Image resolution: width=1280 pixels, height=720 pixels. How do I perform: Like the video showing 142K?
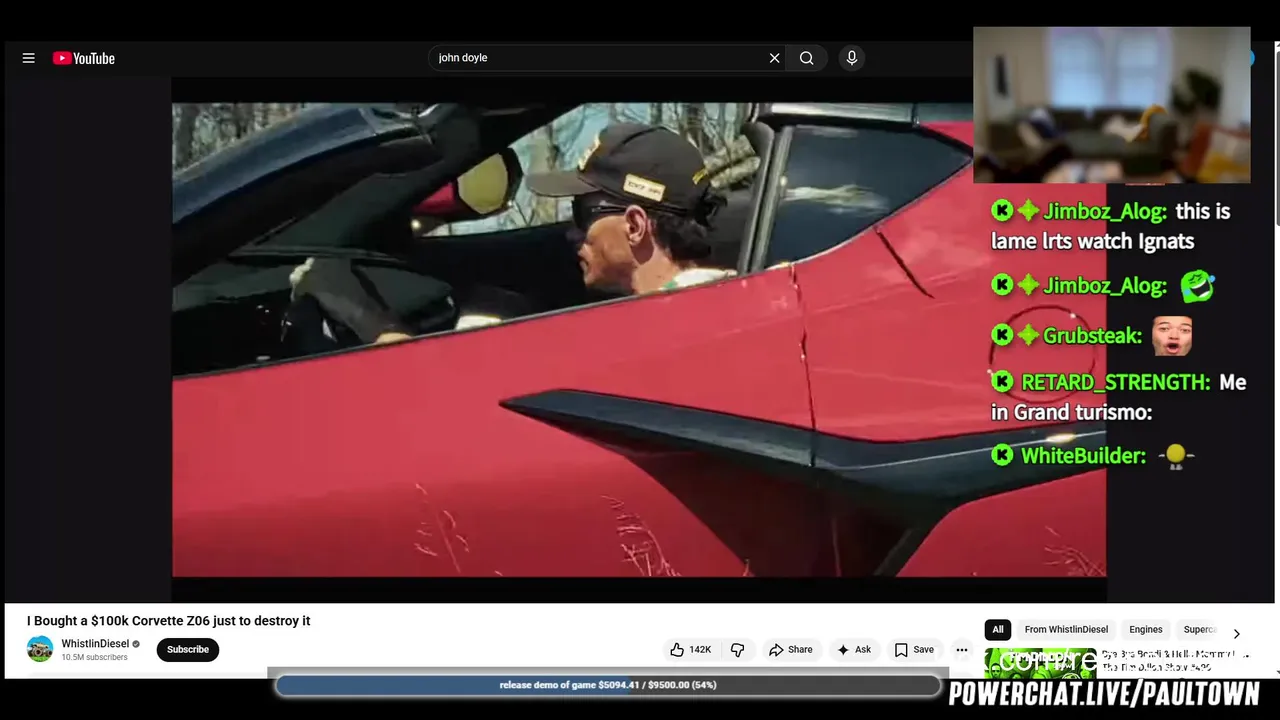[x=691, y=650]
